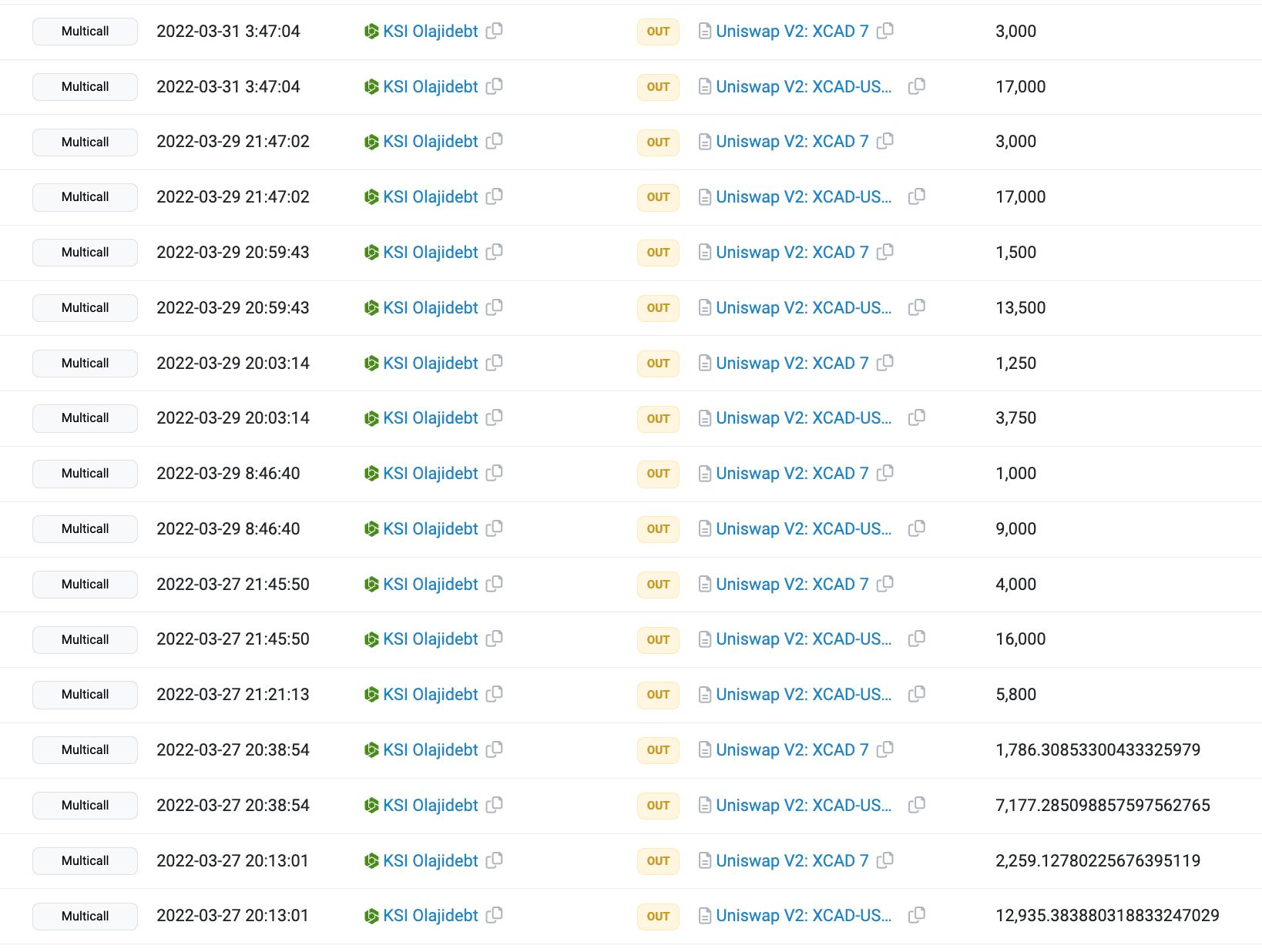Select amount 12,935.383880318833247029
1262x952 pixels.
pyautogui.click(x=1107, y=915)
